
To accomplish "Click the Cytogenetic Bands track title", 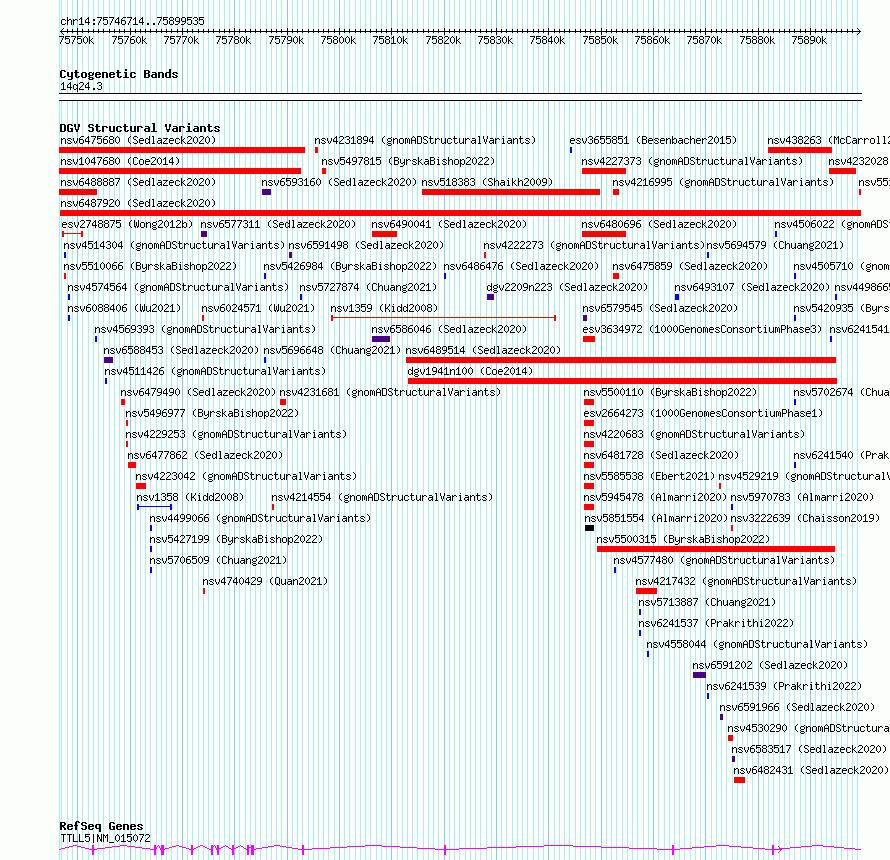I will (119, 74).
